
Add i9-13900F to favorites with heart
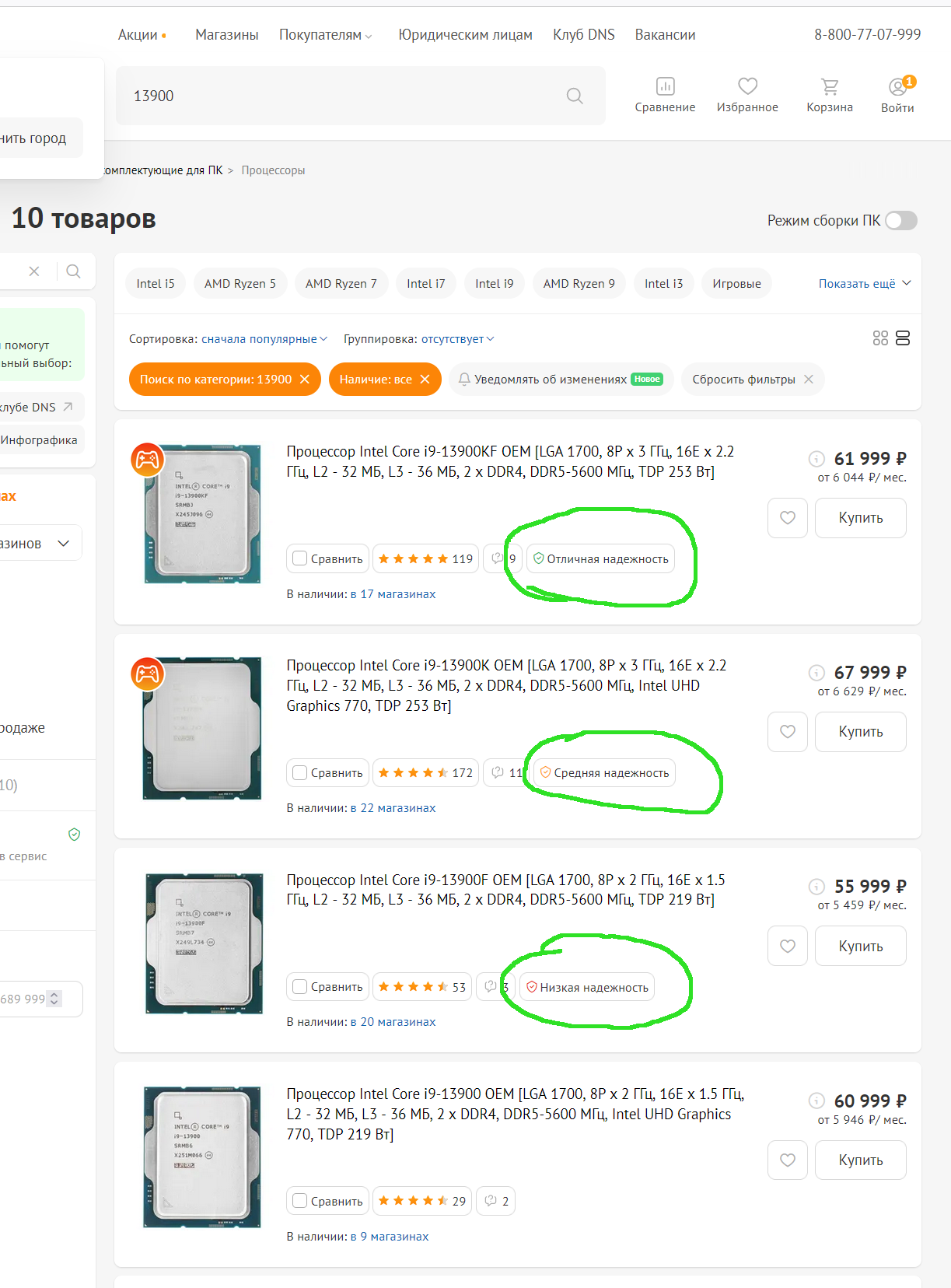788,946
